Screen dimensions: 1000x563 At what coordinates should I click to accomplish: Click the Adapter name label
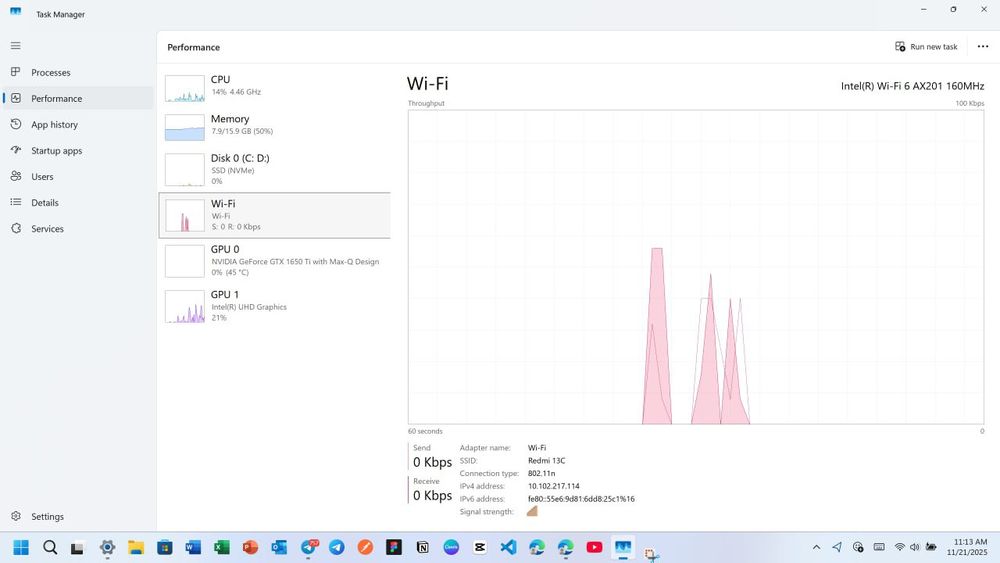pos(485,448)
